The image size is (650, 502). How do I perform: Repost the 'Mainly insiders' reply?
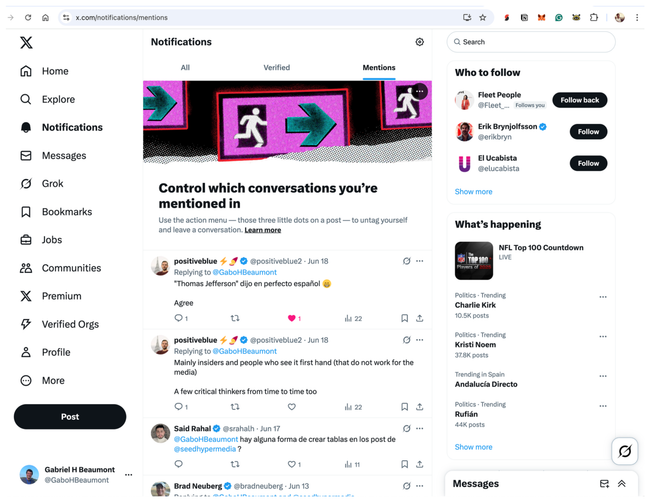235,407
